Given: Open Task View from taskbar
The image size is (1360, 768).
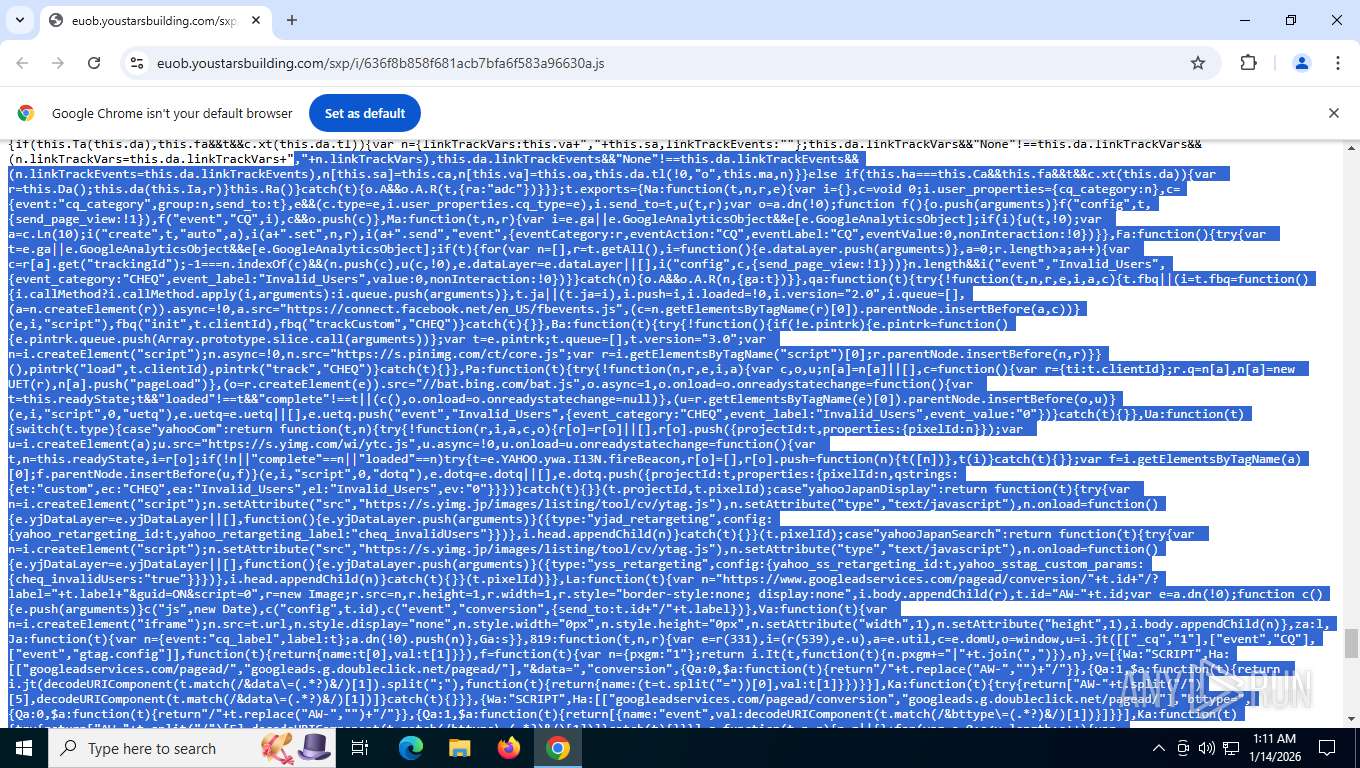Looking at the screenshot, I should [x=361, y=748].
